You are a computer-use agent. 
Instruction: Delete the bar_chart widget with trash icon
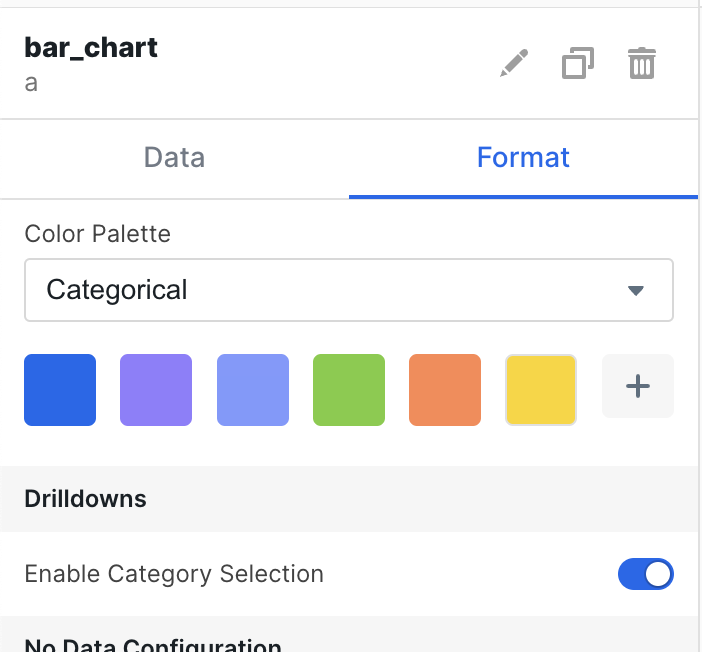[x=641, y=64]
